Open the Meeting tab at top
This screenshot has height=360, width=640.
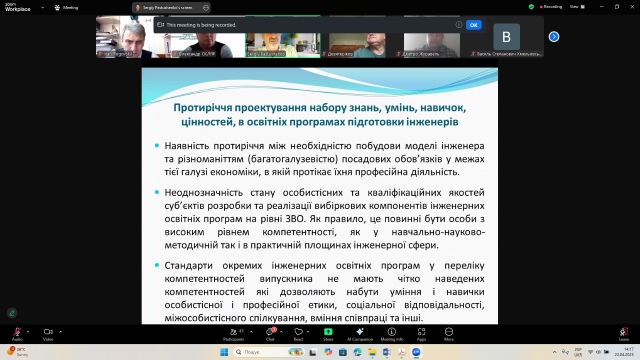(x=66, y=7)
